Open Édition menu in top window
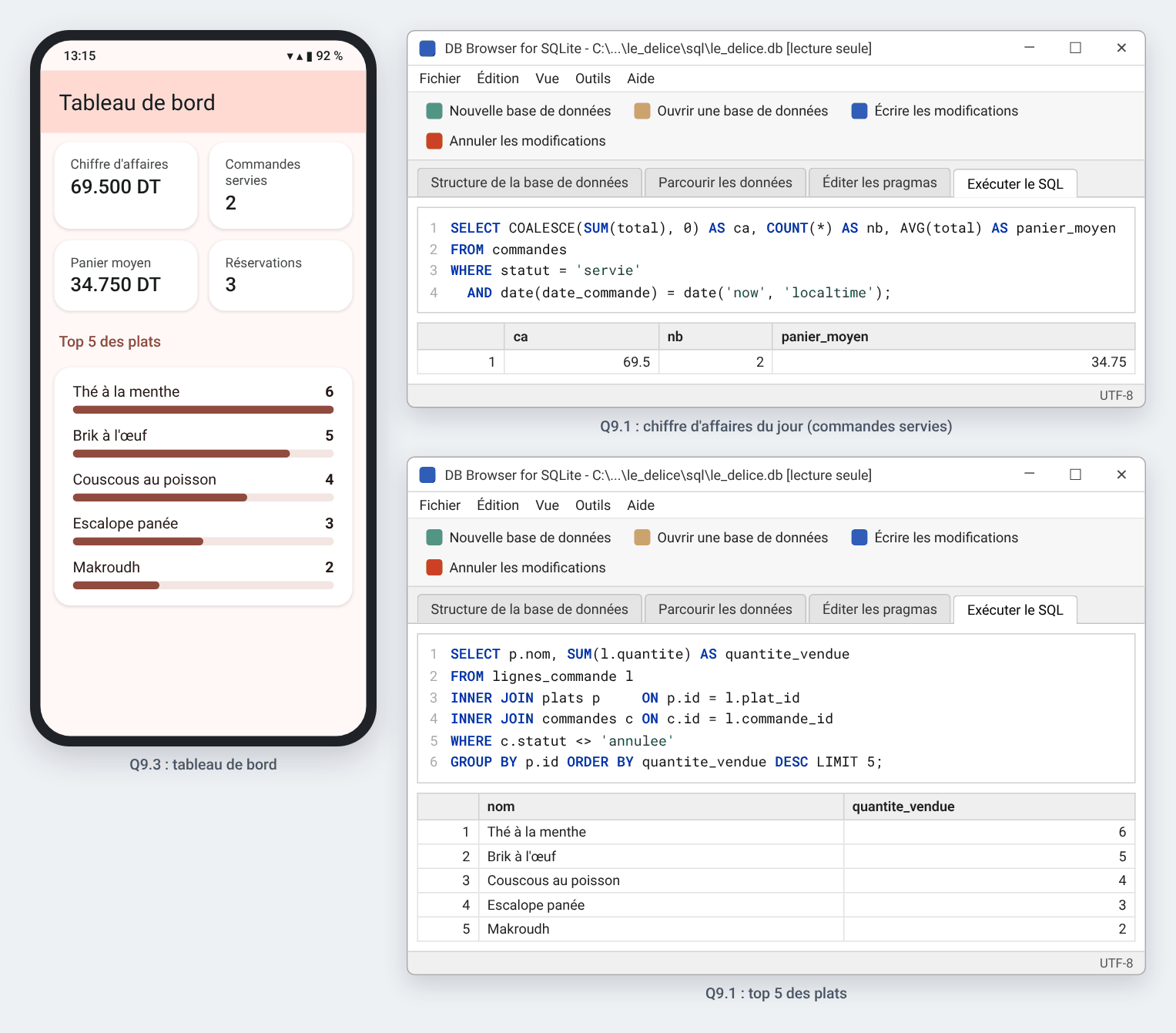This screenshot has width=1176, height=1033. click(498, 79)
